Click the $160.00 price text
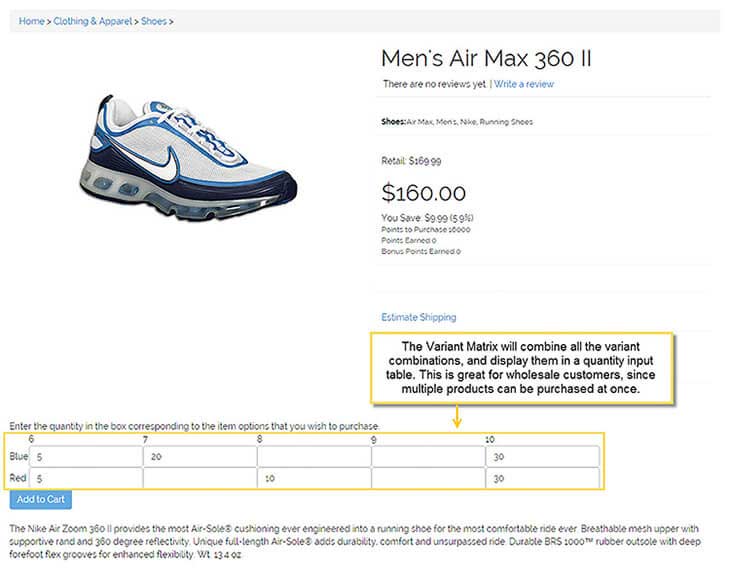 click(x=424, y=192)
